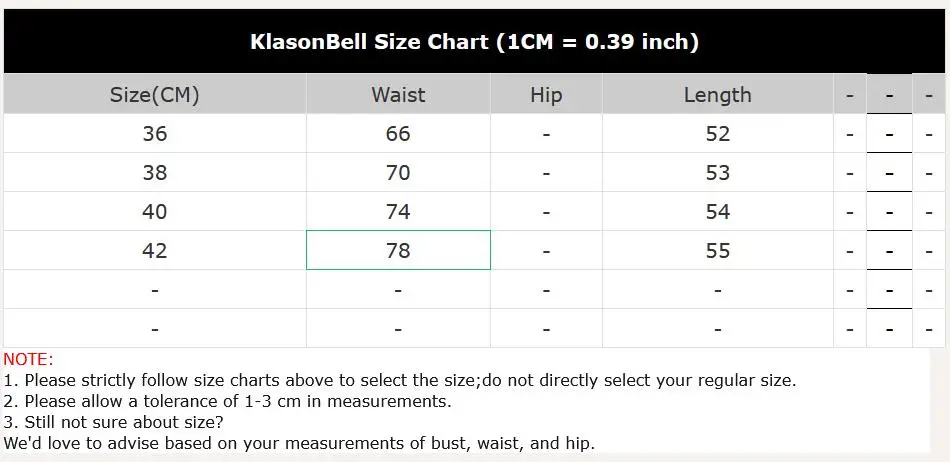This screenshot has width=950, height=462.
Task: Select the Size(CM) column header cell
Action: tap(154, 95)
